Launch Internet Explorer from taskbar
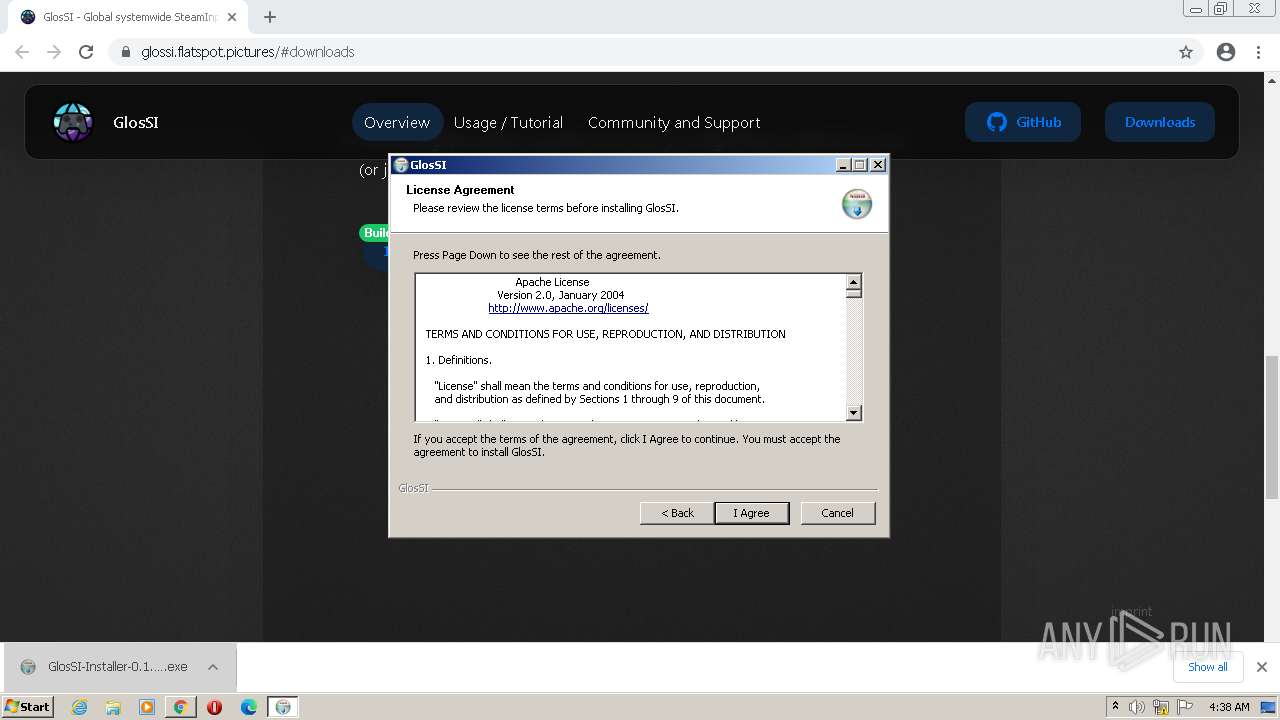Viewport: 1280px width, 720px height. pyautogui.click(x=80, y=707)
